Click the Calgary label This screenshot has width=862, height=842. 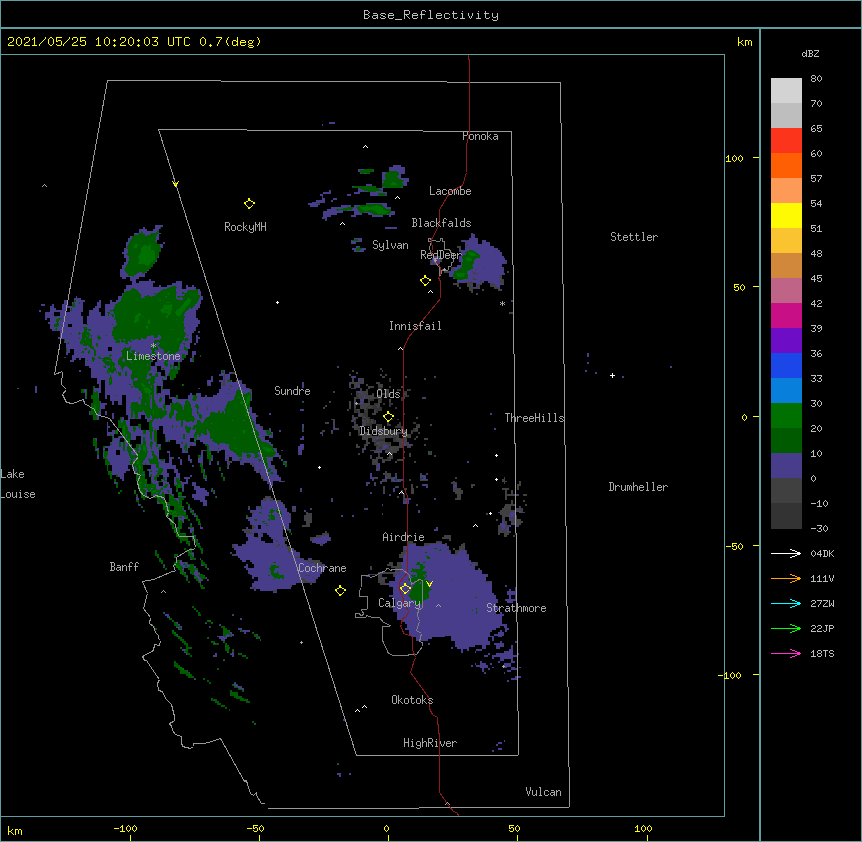coord(399,603)
